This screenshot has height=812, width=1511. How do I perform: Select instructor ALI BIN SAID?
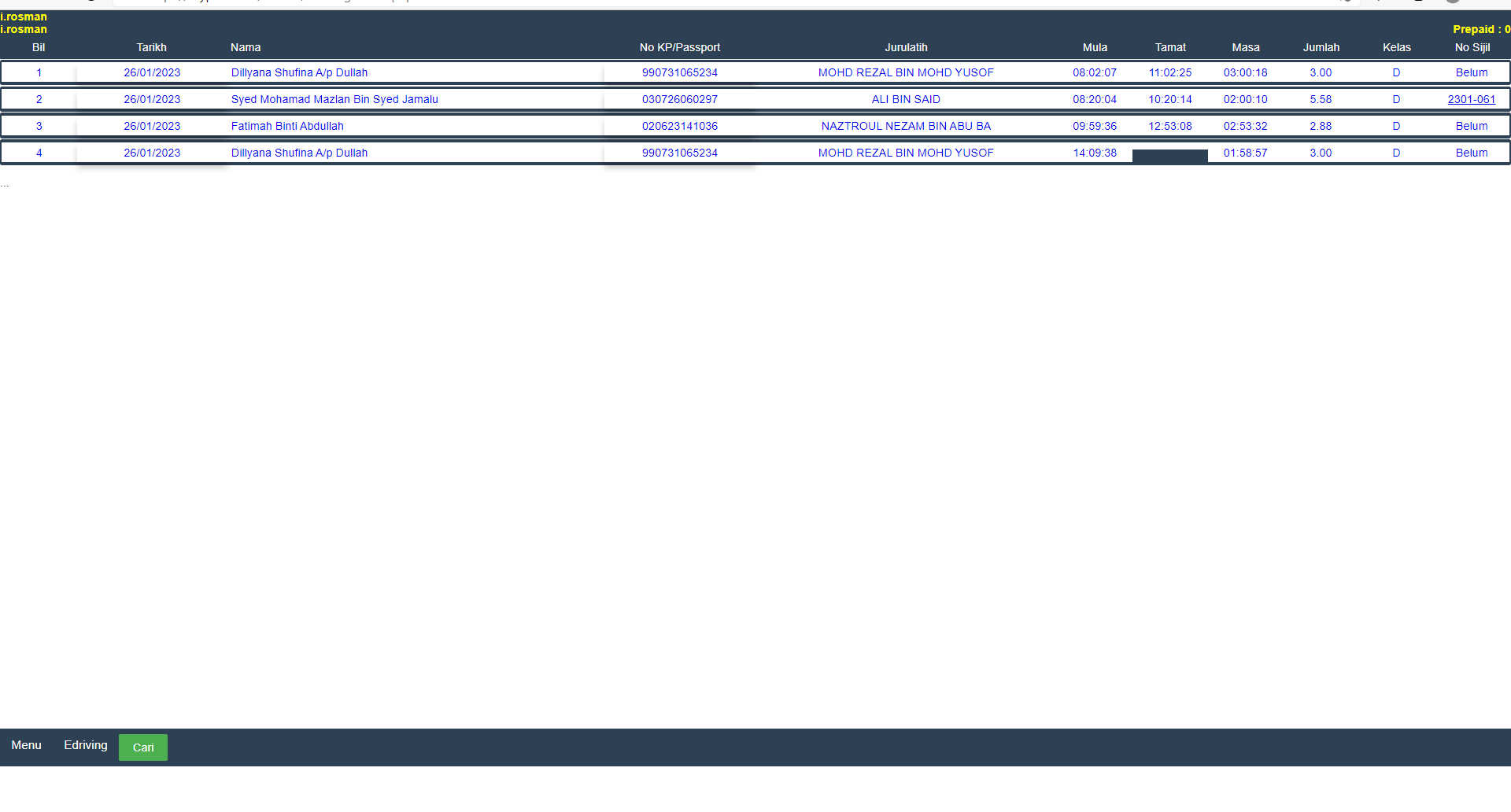pos(906,99)
